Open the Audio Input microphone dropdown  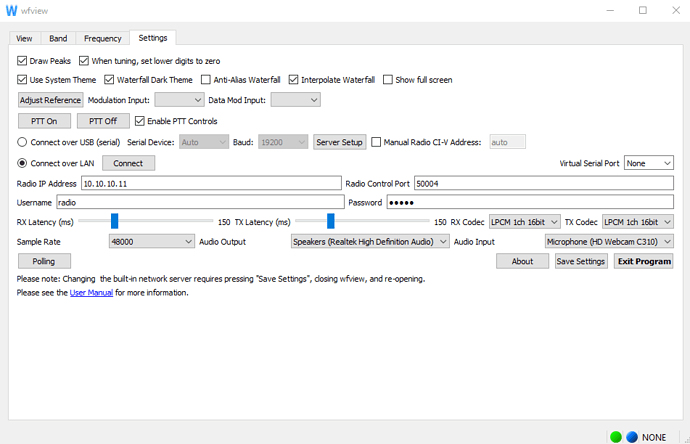(x=609, y=242)
